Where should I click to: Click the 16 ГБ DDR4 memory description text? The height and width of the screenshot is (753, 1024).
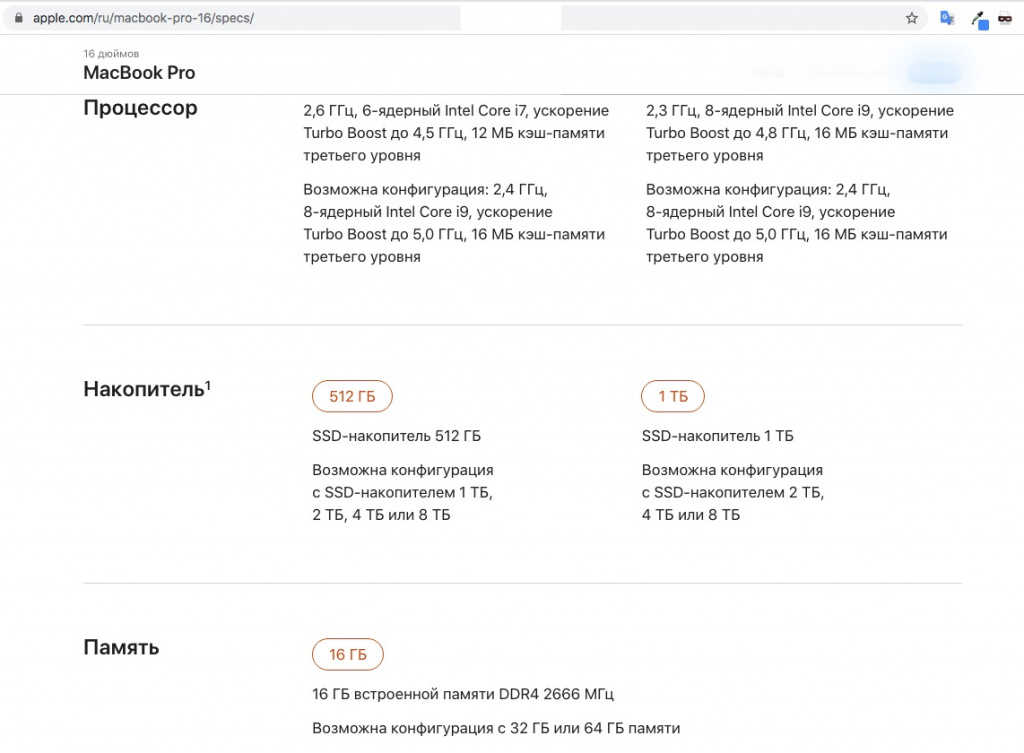pyautogui.click(x=464, y=694)
